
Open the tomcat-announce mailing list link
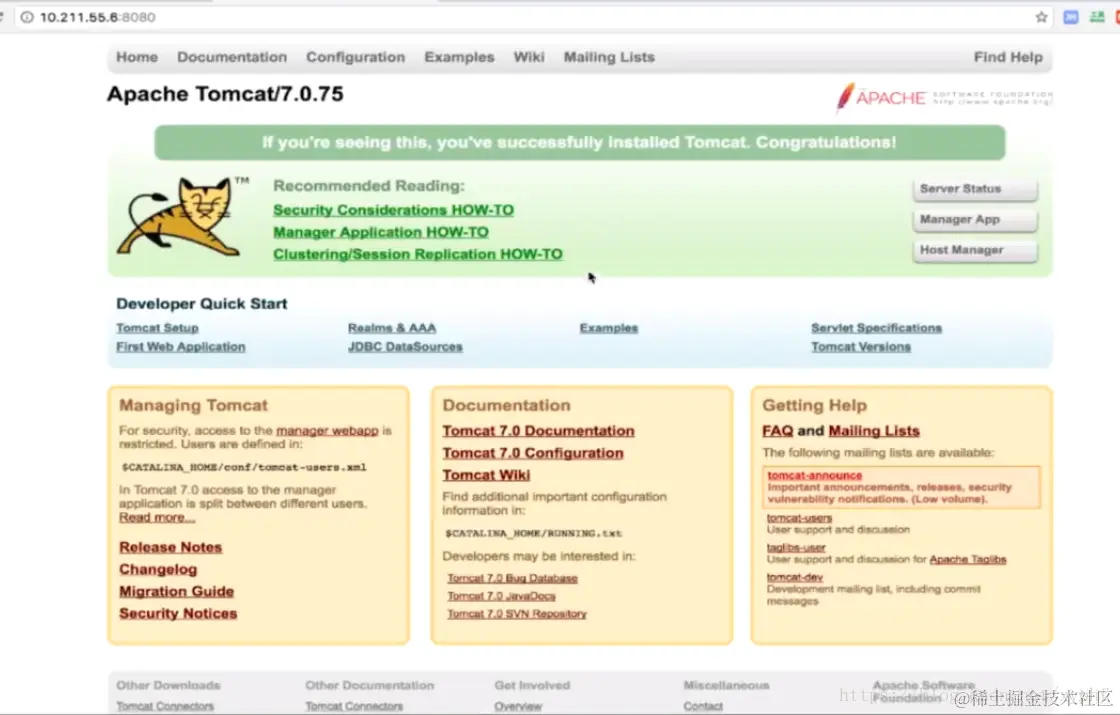coord(815,475)
